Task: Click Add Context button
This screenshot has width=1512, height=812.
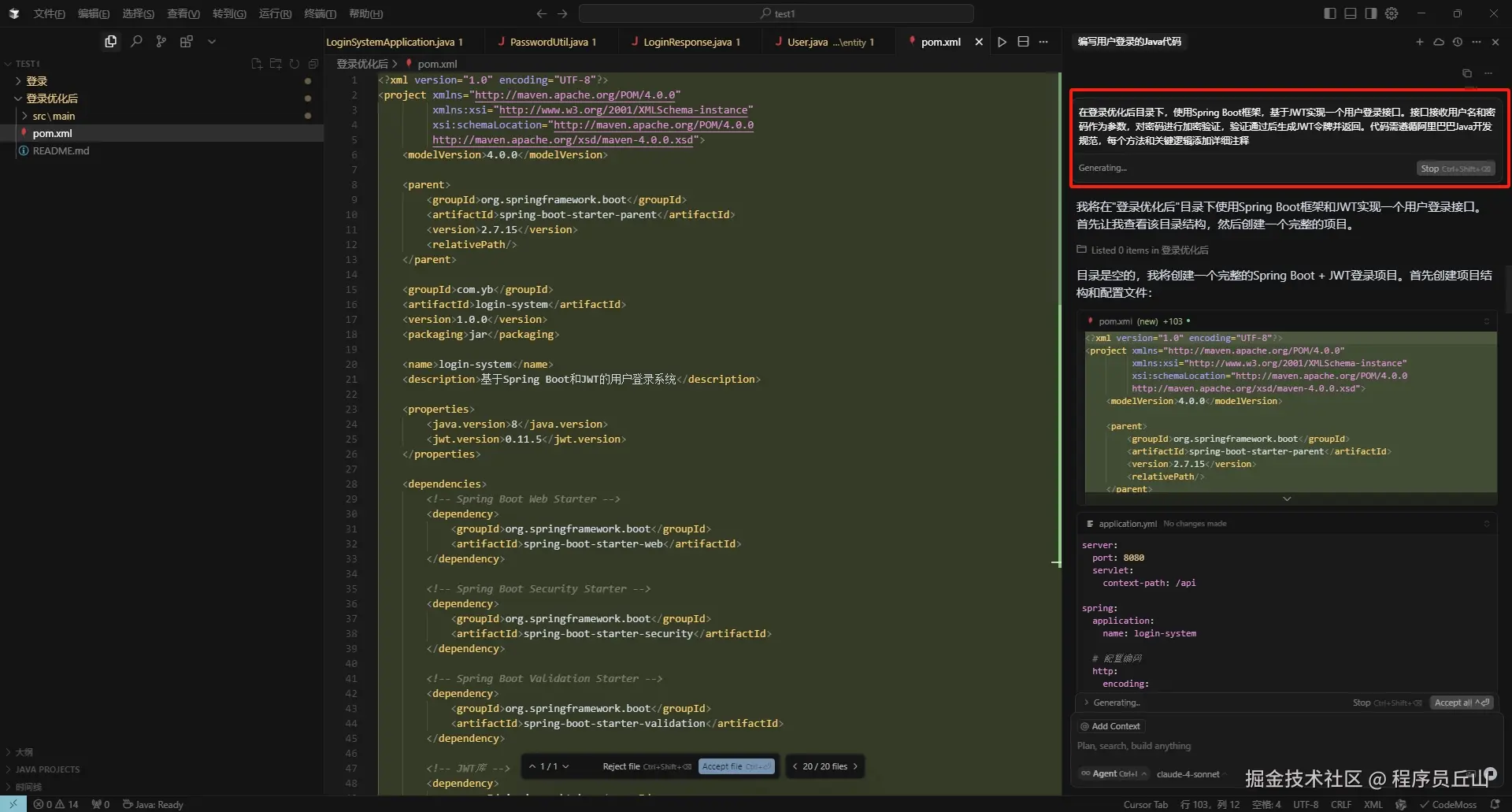Action: [x=1110, y=726]
